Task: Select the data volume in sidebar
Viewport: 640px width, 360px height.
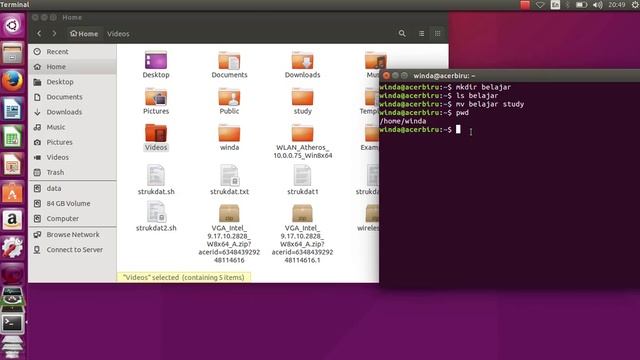Action: tap(73, 189)
